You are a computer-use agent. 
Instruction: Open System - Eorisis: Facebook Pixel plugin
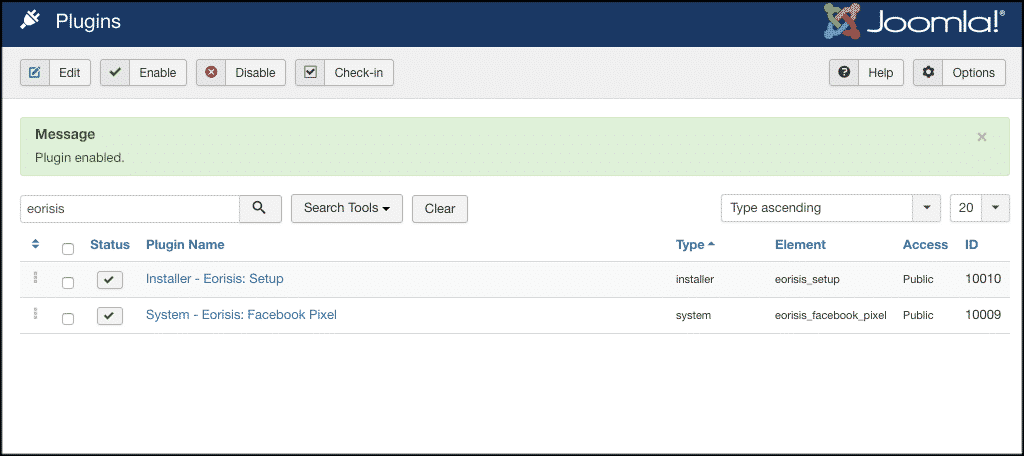click(242, 315)
